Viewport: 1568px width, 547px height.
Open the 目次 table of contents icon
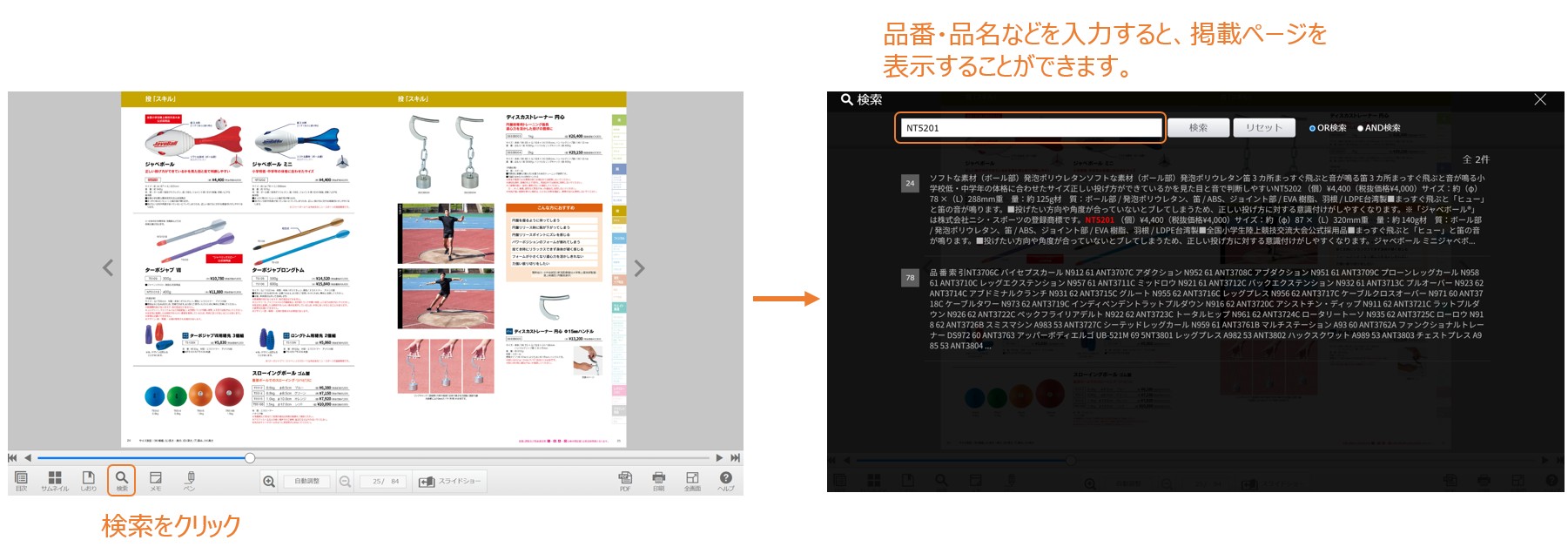[x=22, y=478]
